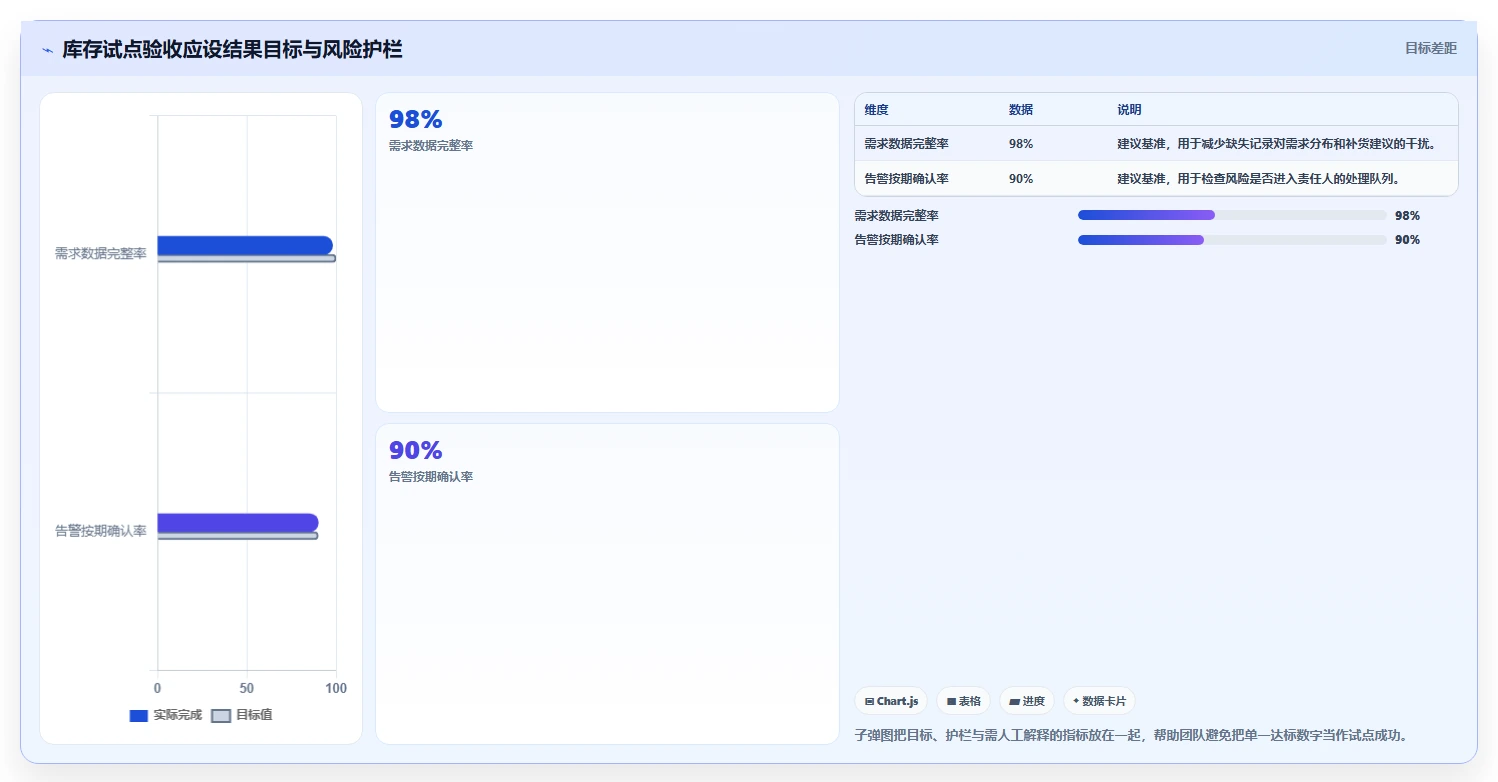The image size is (1498, 782).
Task: Toggle the 实际完成 legend item
Action: coord(166,715)
